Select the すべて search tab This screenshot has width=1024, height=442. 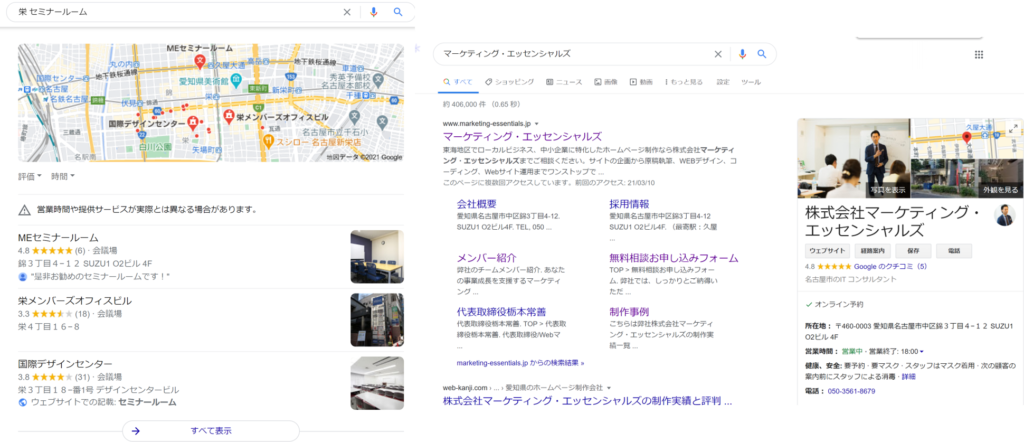point(458,82)
